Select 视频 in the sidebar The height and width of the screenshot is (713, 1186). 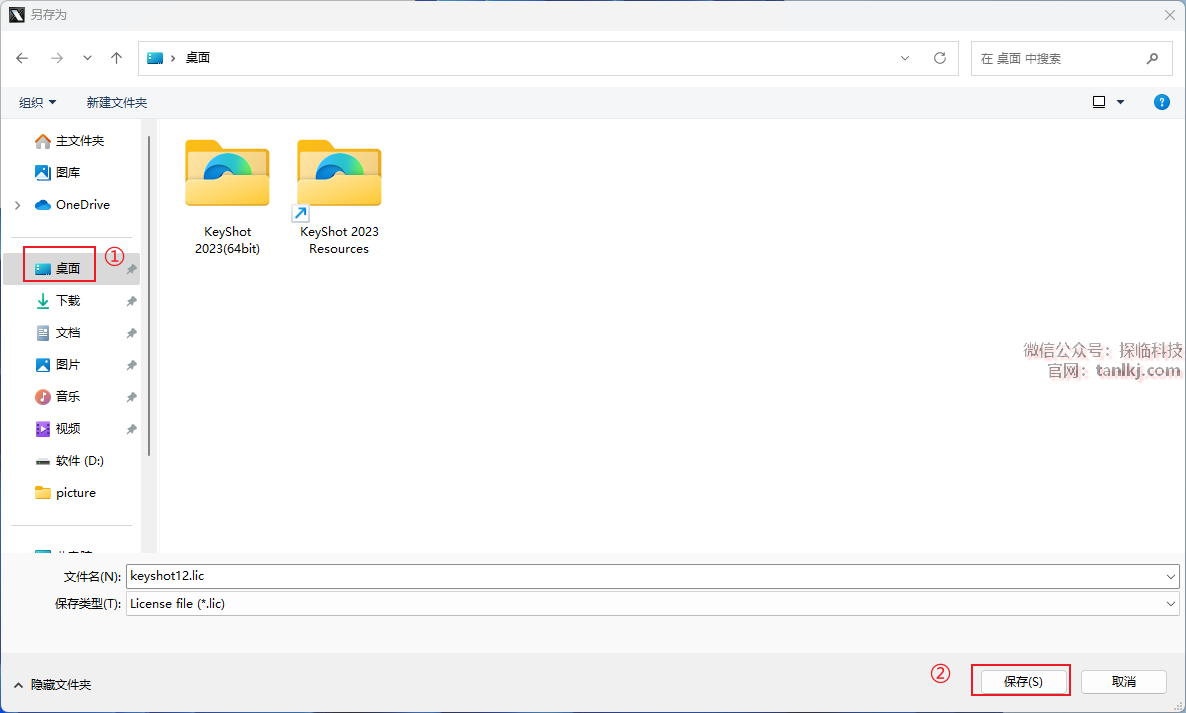coord(58,429)
